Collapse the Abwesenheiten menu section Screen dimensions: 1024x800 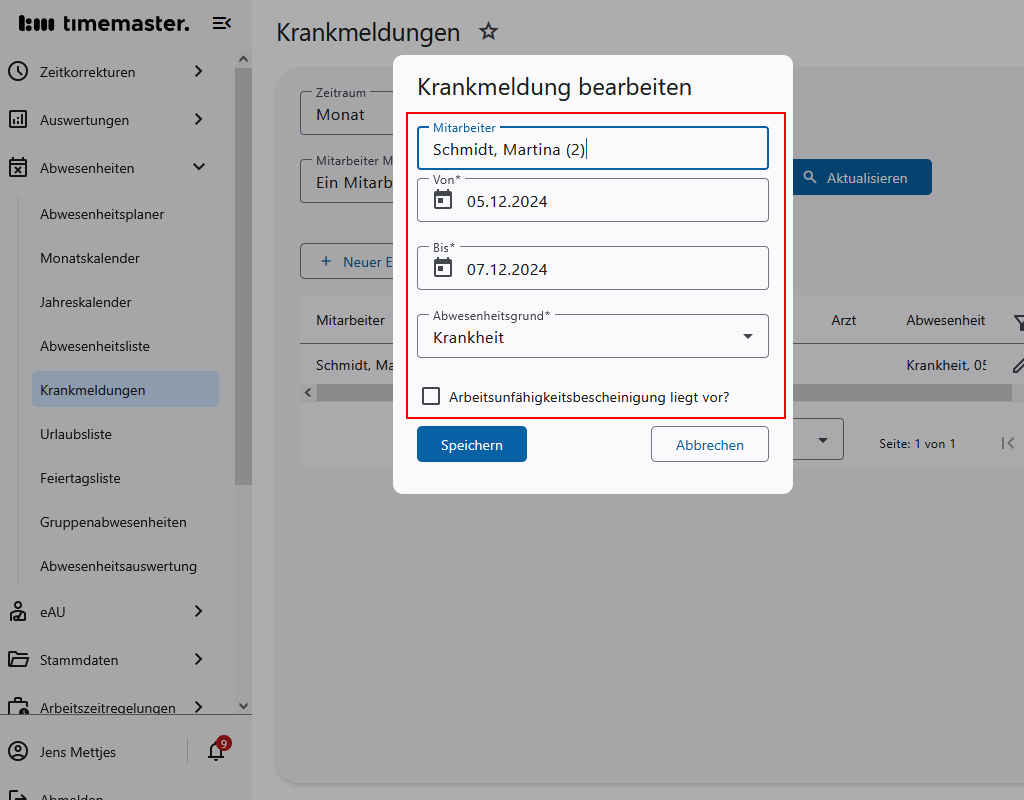[x=198, y=168]
